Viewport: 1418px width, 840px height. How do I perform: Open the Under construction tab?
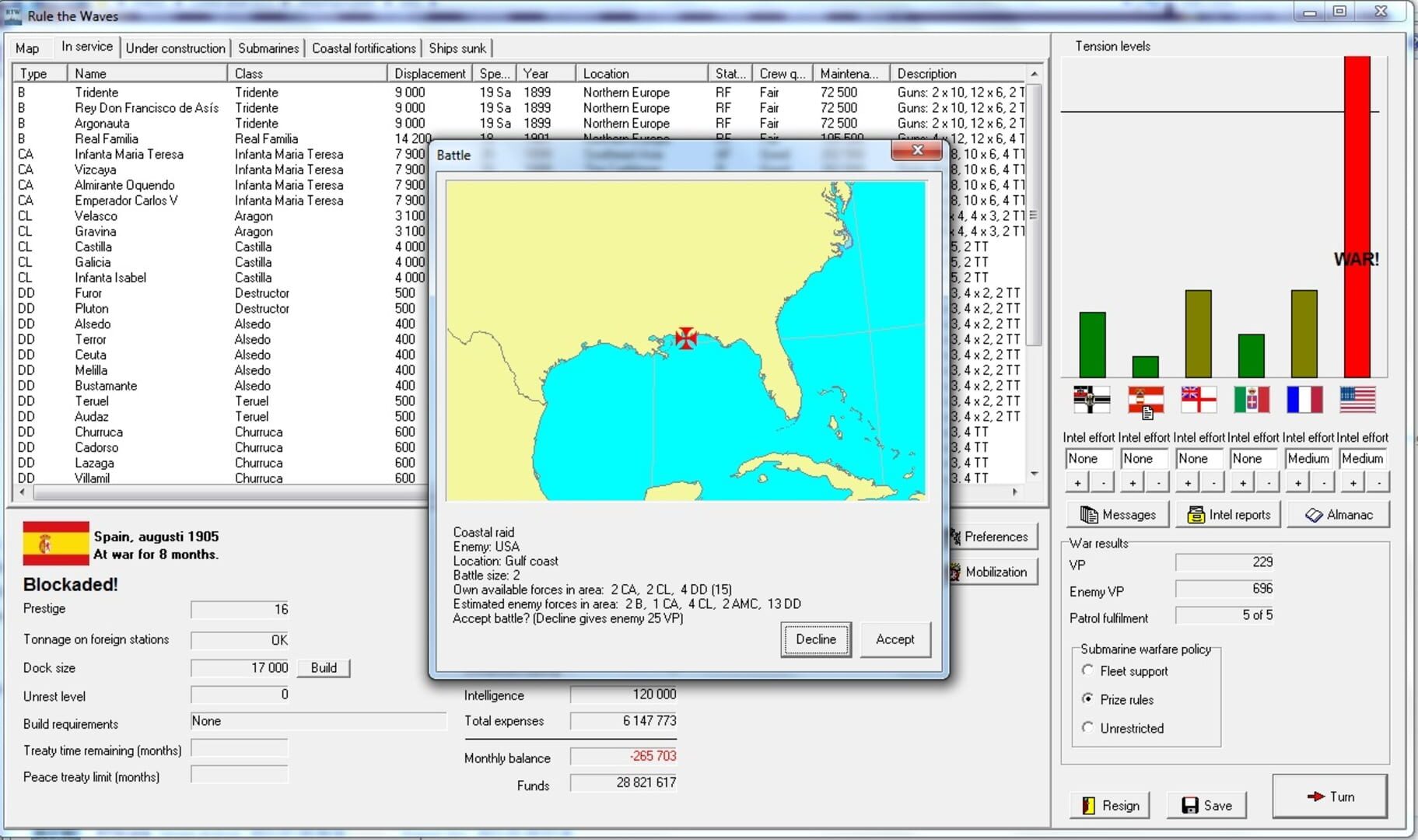(175, 48)
